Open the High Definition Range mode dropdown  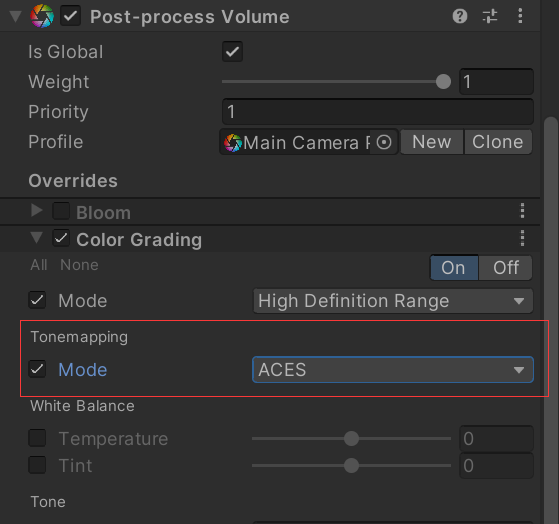(393, 301)
